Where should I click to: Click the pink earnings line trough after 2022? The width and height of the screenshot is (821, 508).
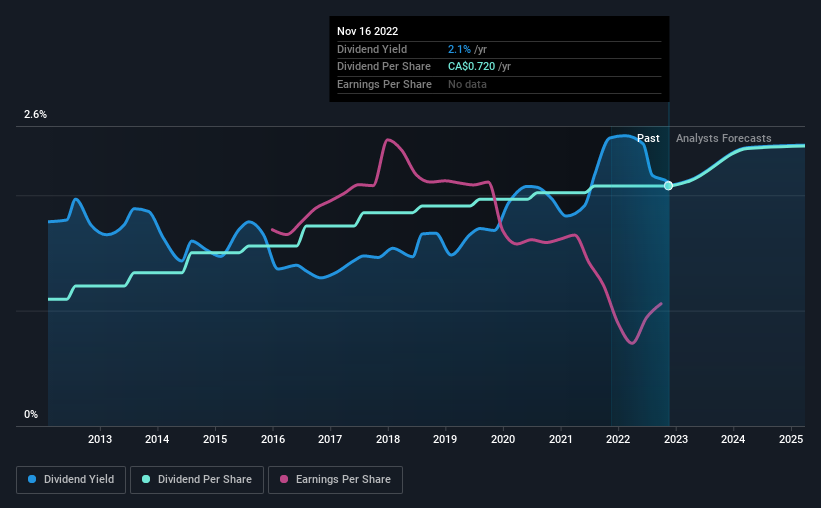(x=632, y=343)
